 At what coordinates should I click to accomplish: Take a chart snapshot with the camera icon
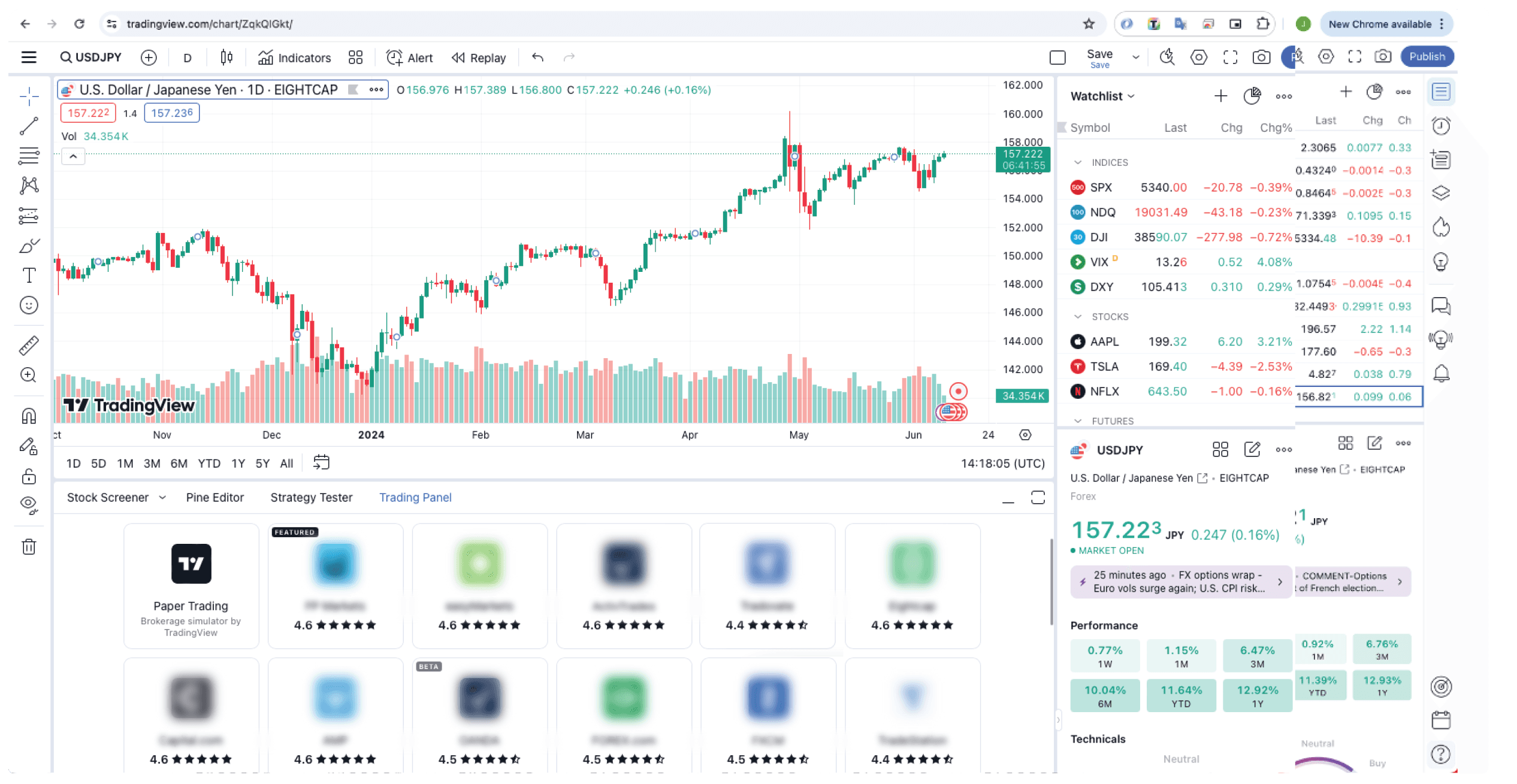[1261, 57]
